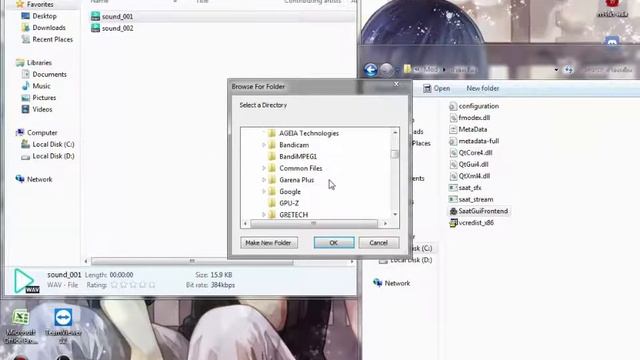Select the Google folder icon
Viewport: 640px width, 360px height.
(x=272, y=191)
